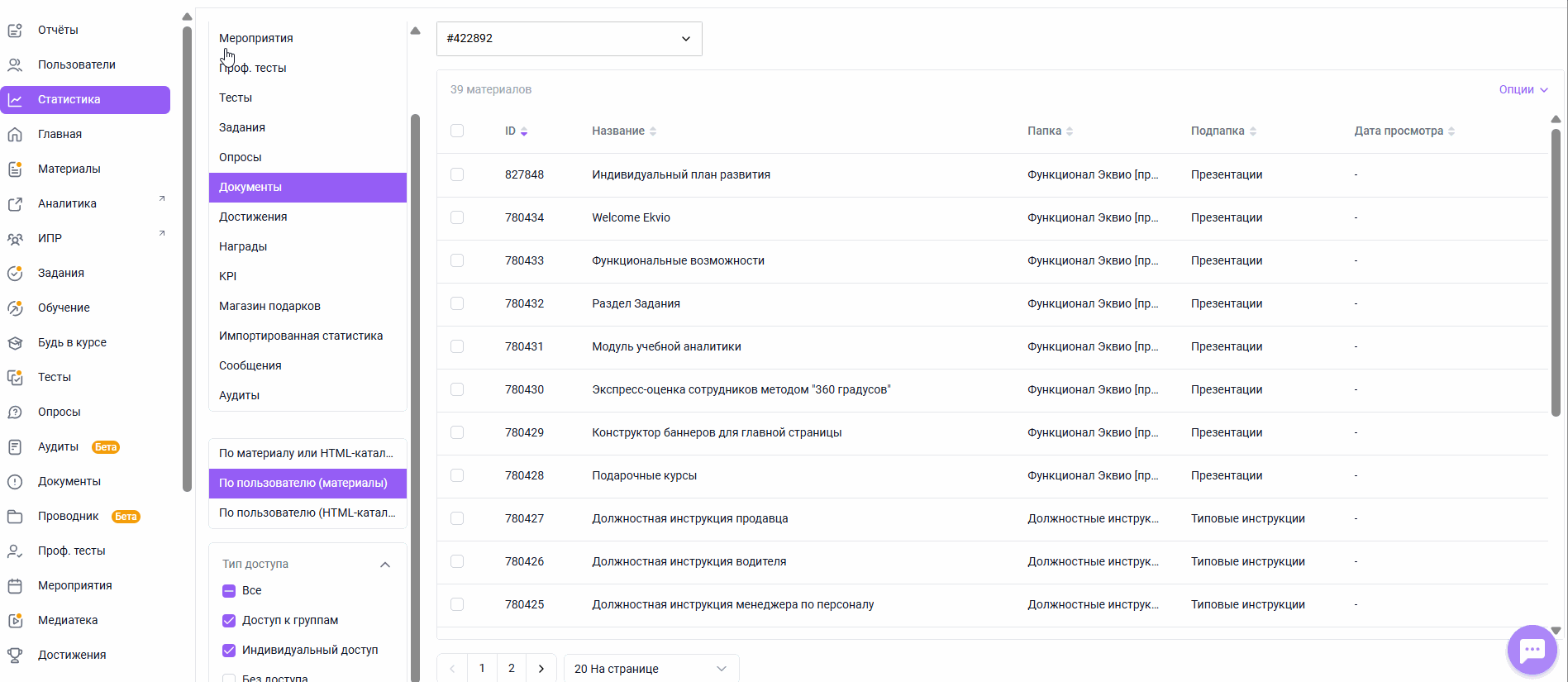This screenshot has width=1568, height=682.
Task: Open Users section via its icon
Action: (x=15, y=64)
